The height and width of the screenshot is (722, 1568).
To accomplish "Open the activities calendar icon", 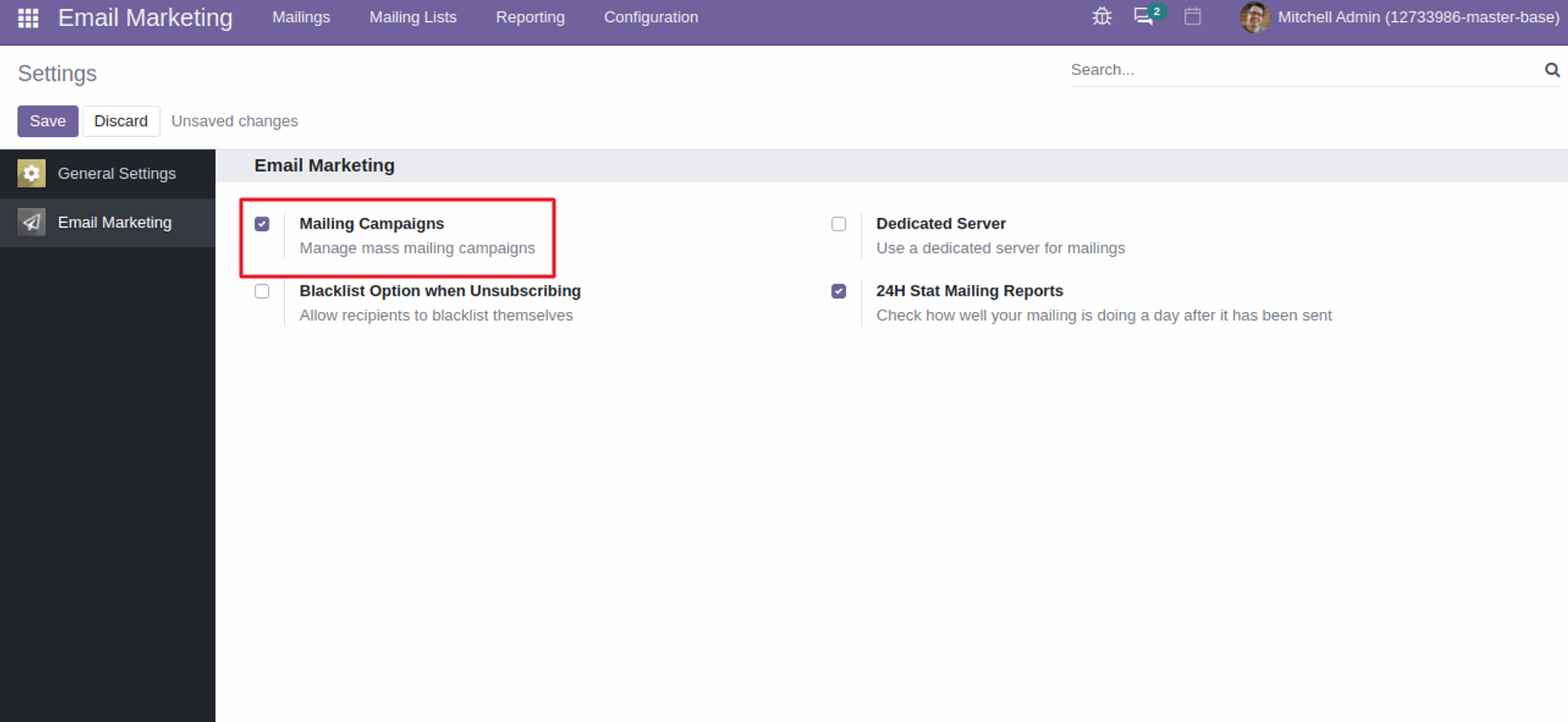I will 1192,16.
